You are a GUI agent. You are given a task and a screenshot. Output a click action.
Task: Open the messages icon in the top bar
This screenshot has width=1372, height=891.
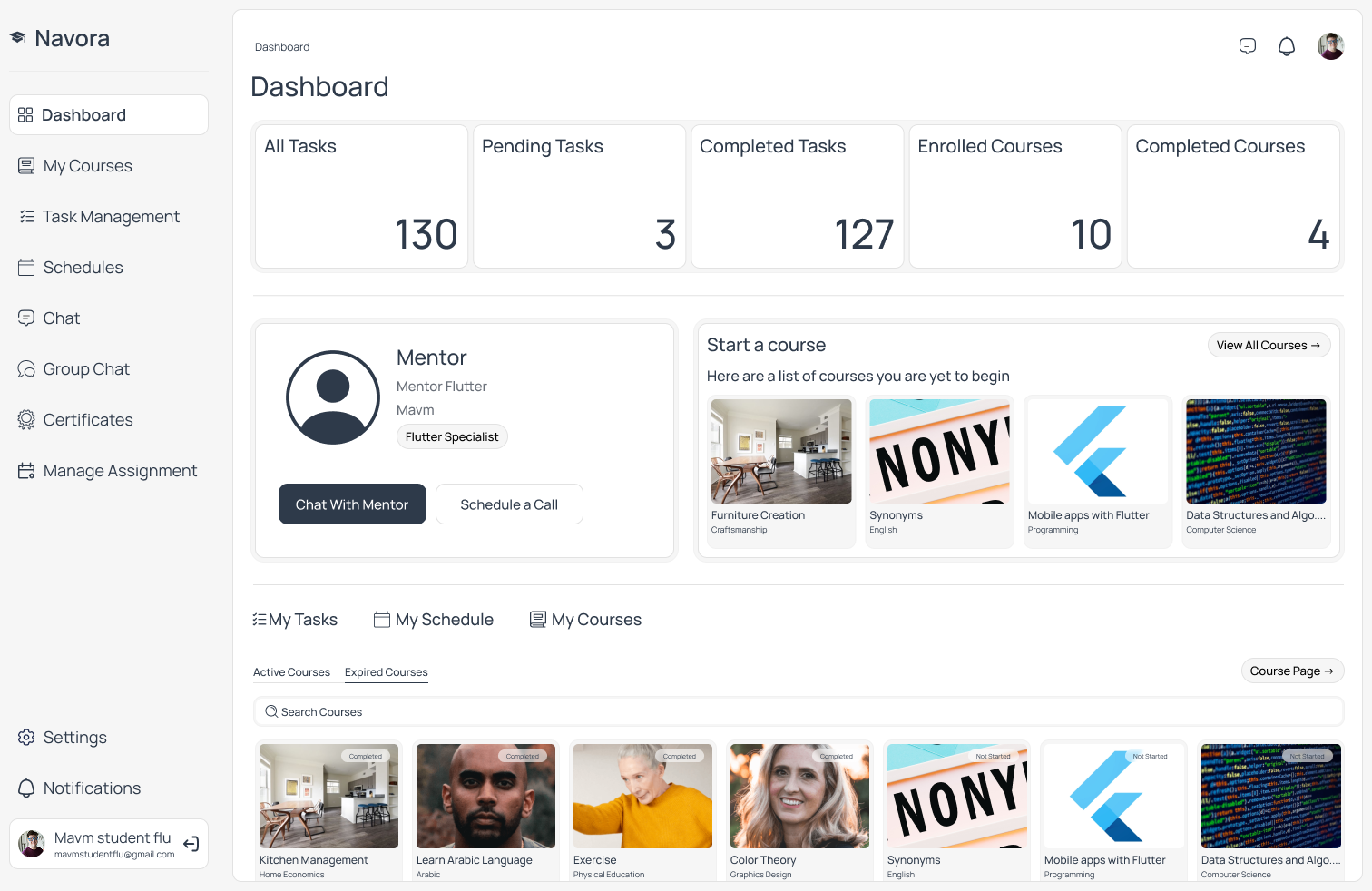(x=1248, y=46)
